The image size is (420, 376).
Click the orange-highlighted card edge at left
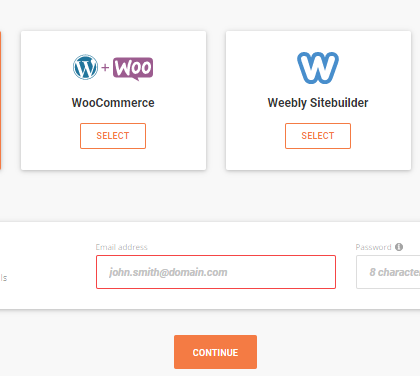pyautogui.click(x=0, y=100)
